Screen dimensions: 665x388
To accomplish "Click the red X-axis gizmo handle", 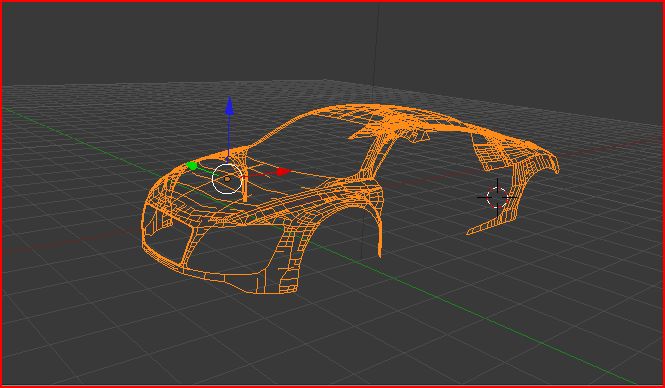I will [x=282, y=172].
